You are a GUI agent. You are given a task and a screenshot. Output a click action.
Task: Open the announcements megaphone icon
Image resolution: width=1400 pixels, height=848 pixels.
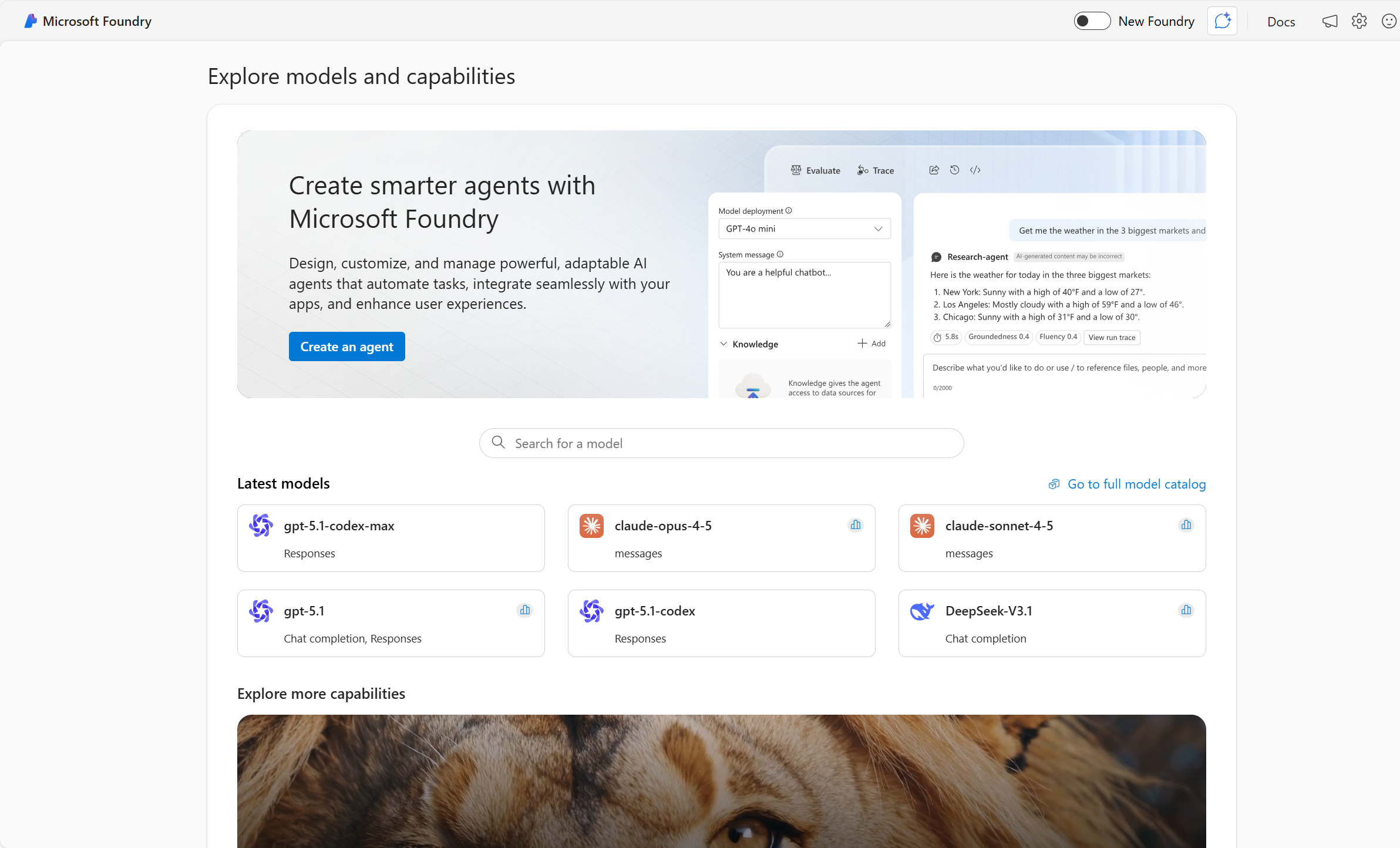[1330, 21]
